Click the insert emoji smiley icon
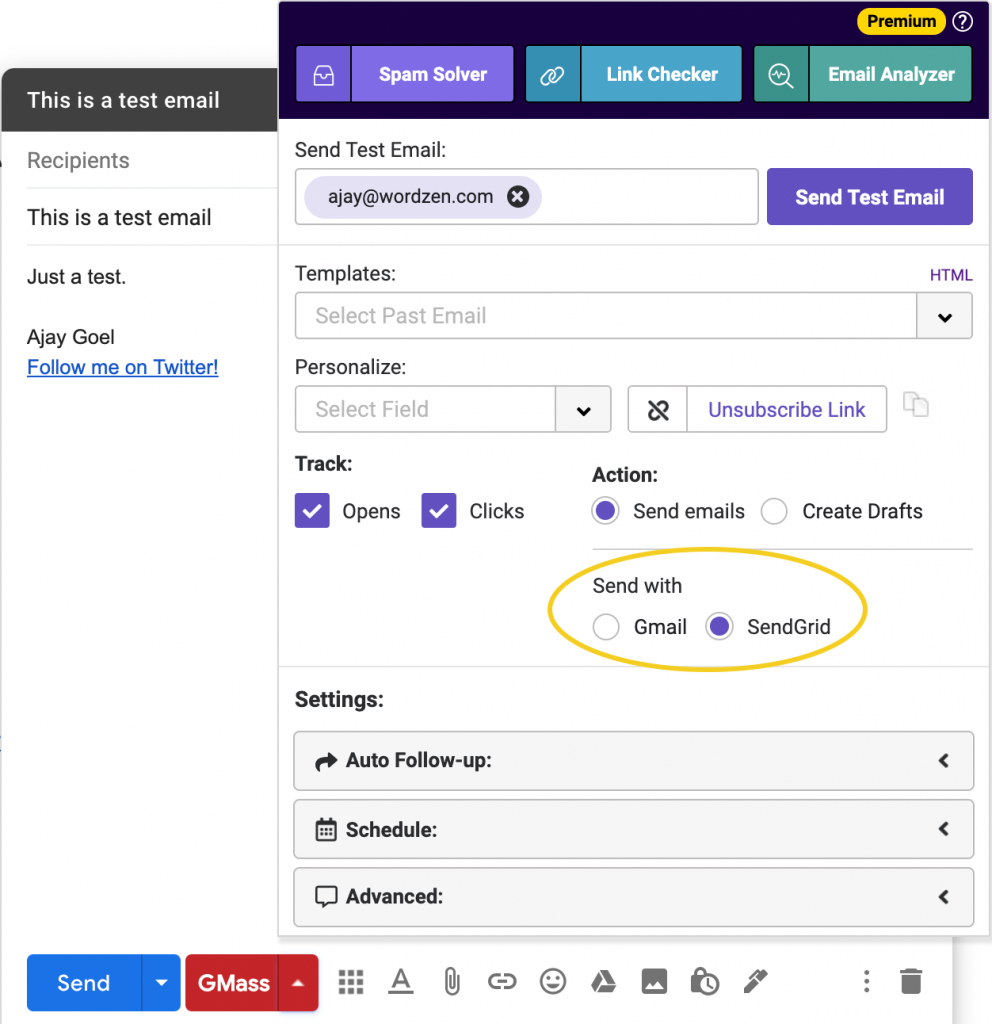 (x=552, y=982)
